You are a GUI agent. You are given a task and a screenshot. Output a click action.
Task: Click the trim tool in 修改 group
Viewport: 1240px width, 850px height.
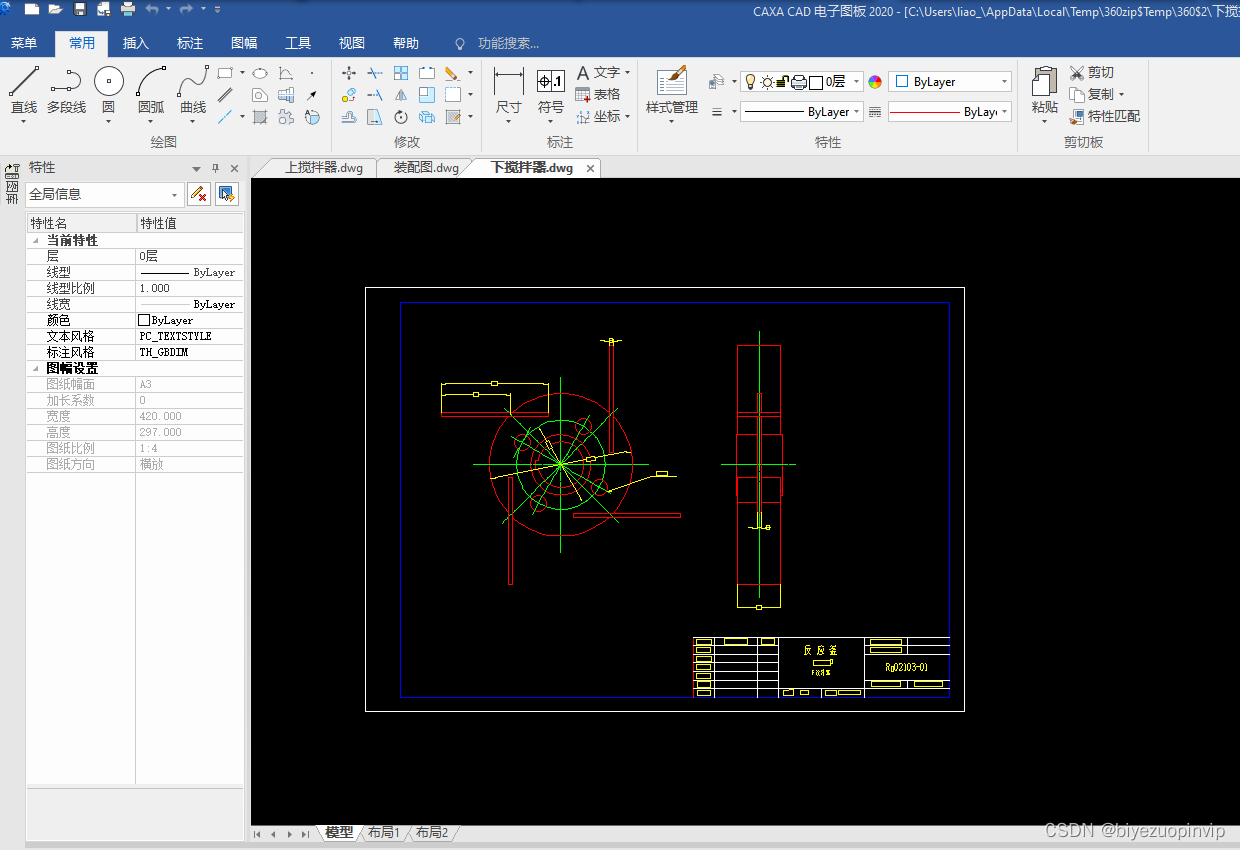(375, 73)
